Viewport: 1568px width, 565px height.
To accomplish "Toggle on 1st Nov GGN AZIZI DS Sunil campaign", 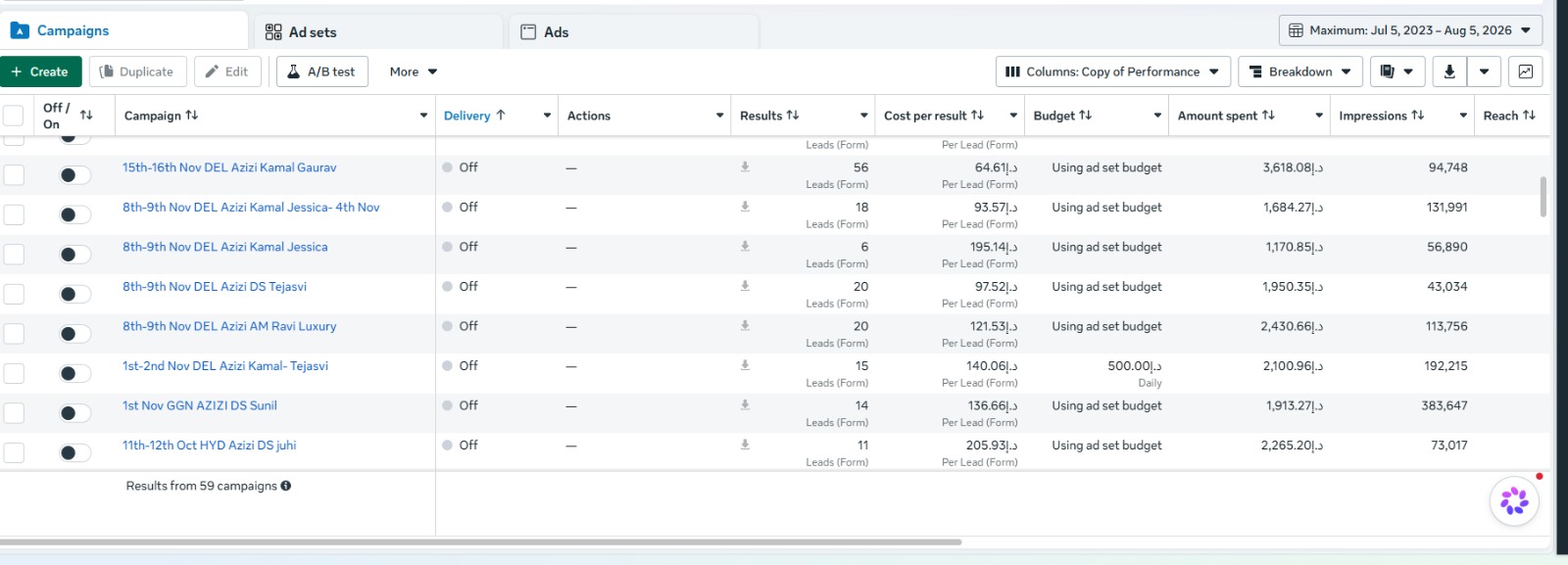I will point(74,413).
